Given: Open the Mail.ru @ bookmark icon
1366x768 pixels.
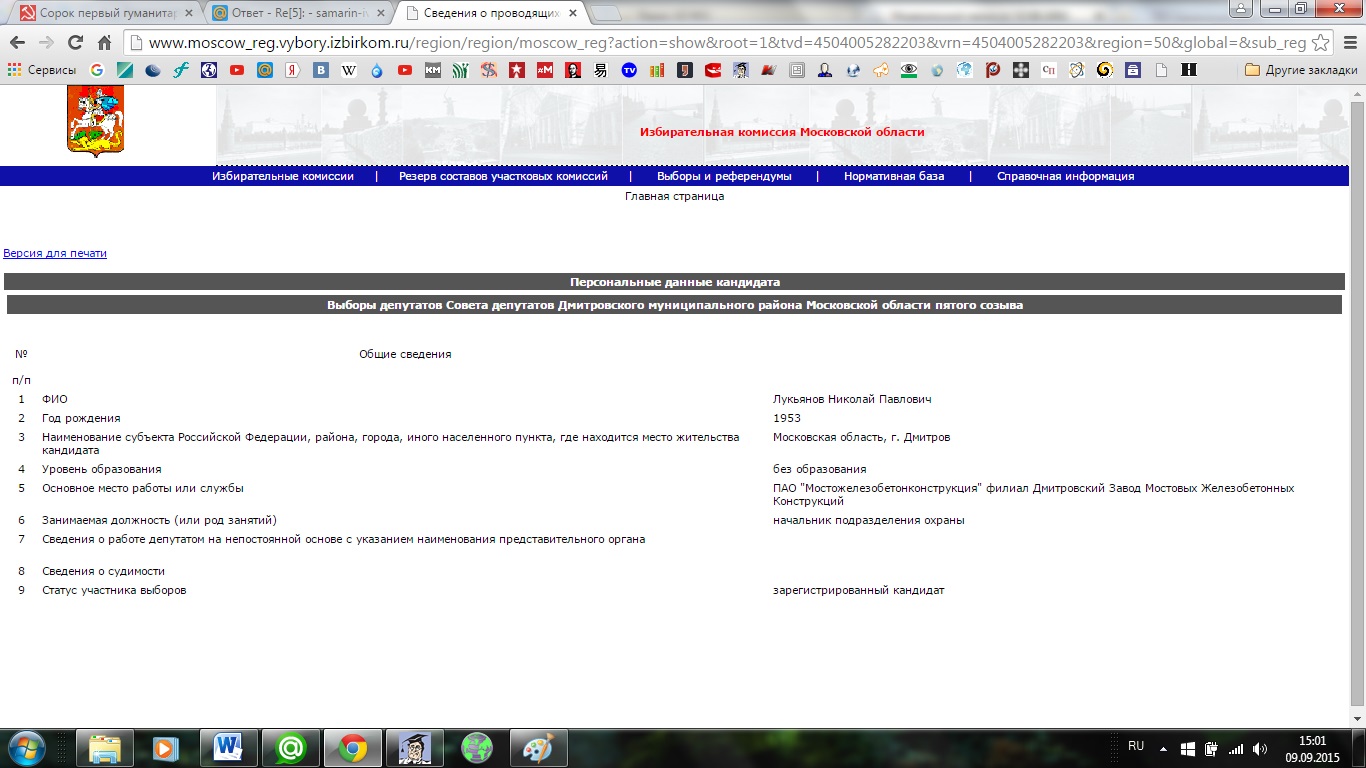Looking at the screenshot, I should pos(265,70).
